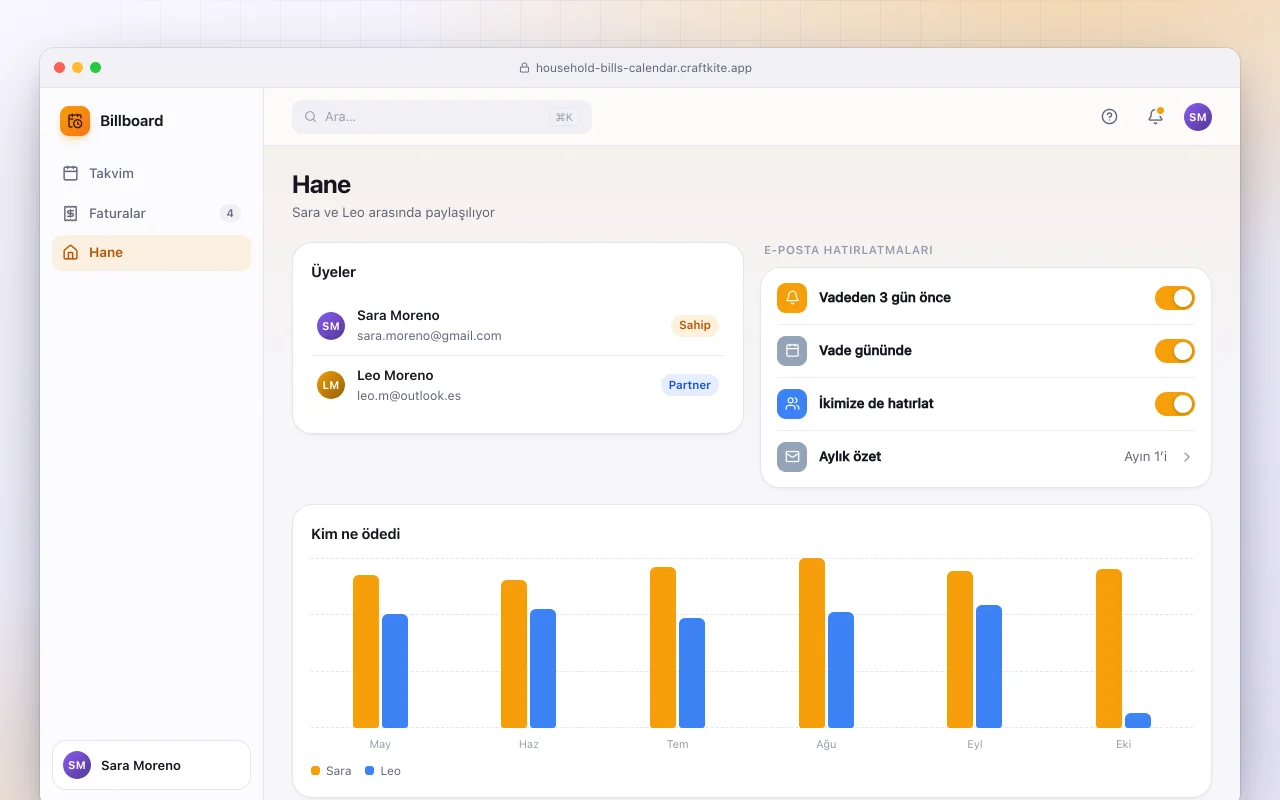Click the blue Leo legend swatch
The height and width of the screenshot is (800, 1280).
pyautogui.click(x=370, y=771)
